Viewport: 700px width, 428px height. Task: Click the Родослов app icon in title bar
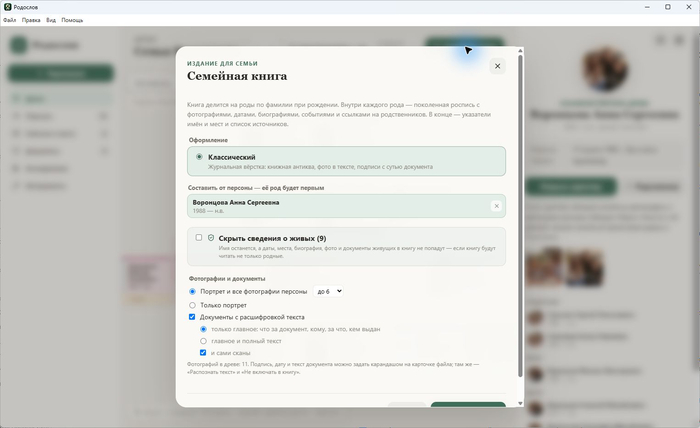click(8, 7)
